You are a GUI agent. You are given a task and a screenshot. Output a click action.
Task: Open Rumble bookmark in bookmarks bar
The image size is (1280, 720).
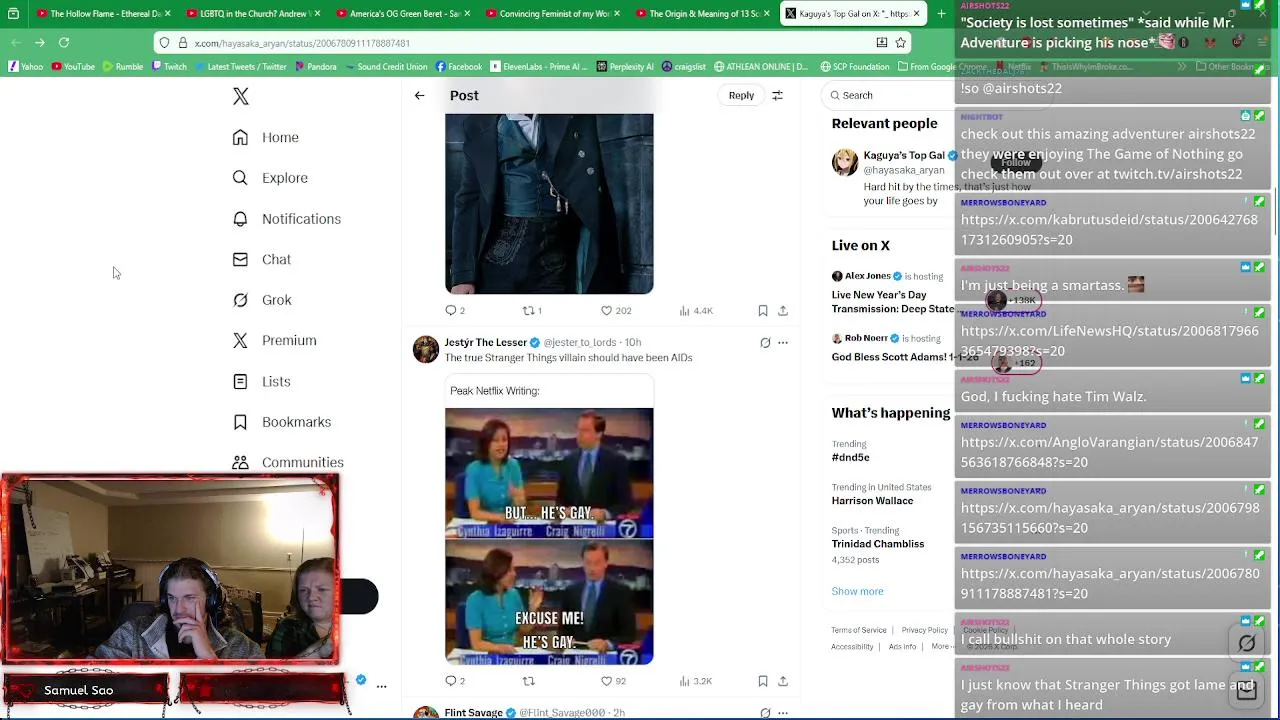[x=123, y=67]
